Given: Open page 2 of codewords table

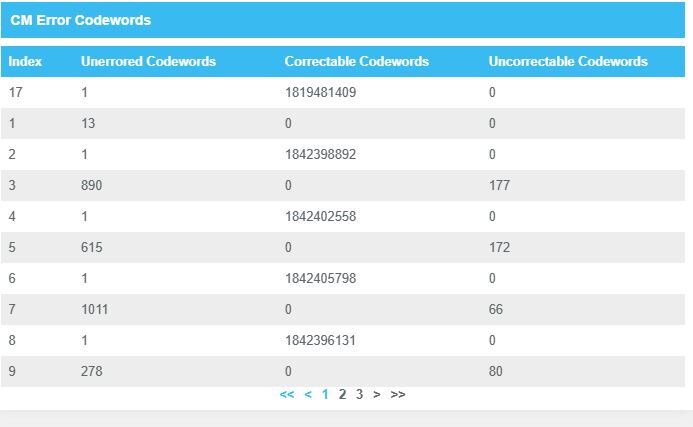Looking at the screenshot, I should click(x=342, y=394).
